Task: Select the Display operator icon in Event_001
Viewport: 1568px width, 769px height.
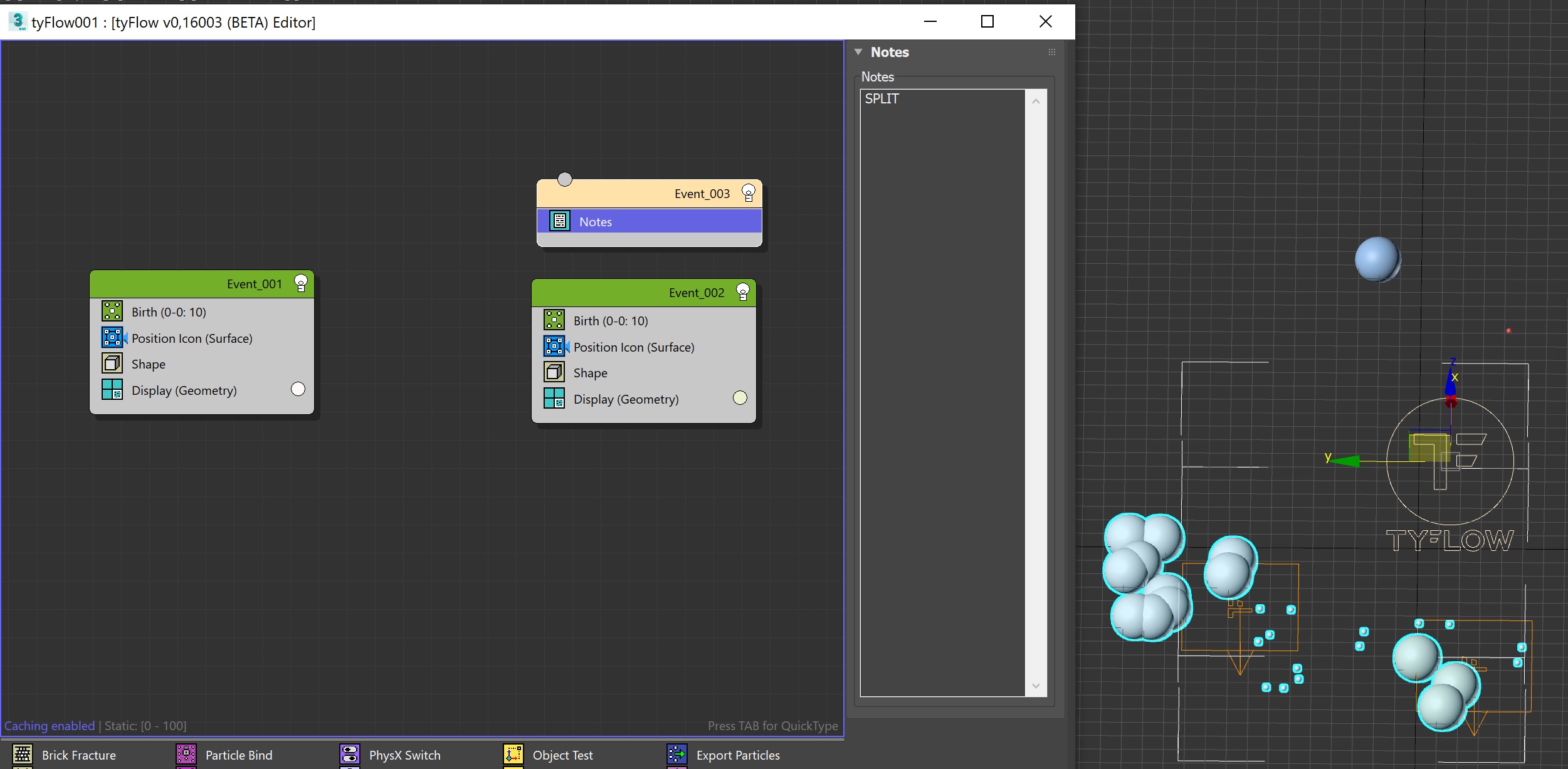Action: 112,390
